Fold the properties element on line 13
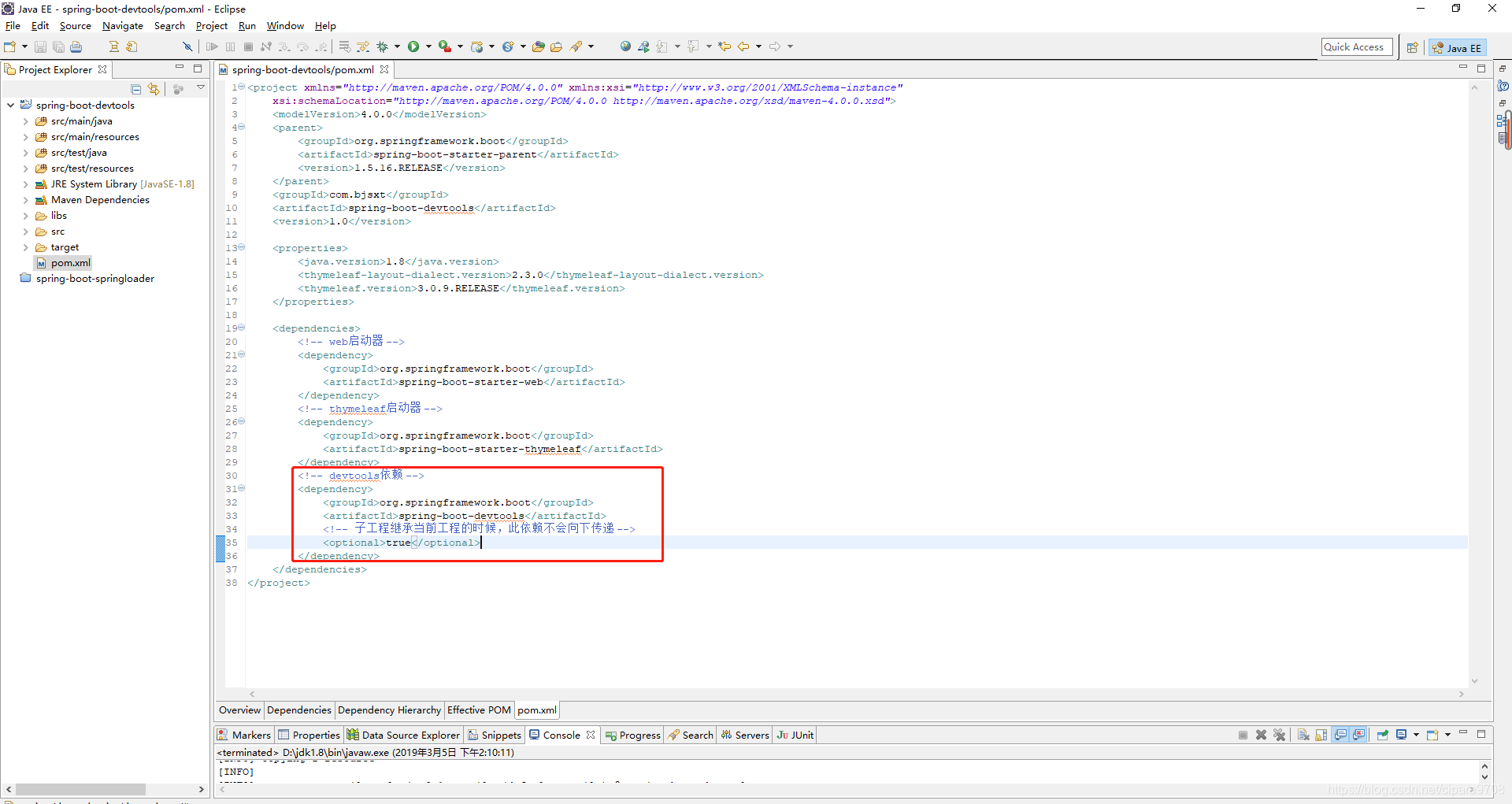This screenshot has width=1512, height=804. [242, 247]
